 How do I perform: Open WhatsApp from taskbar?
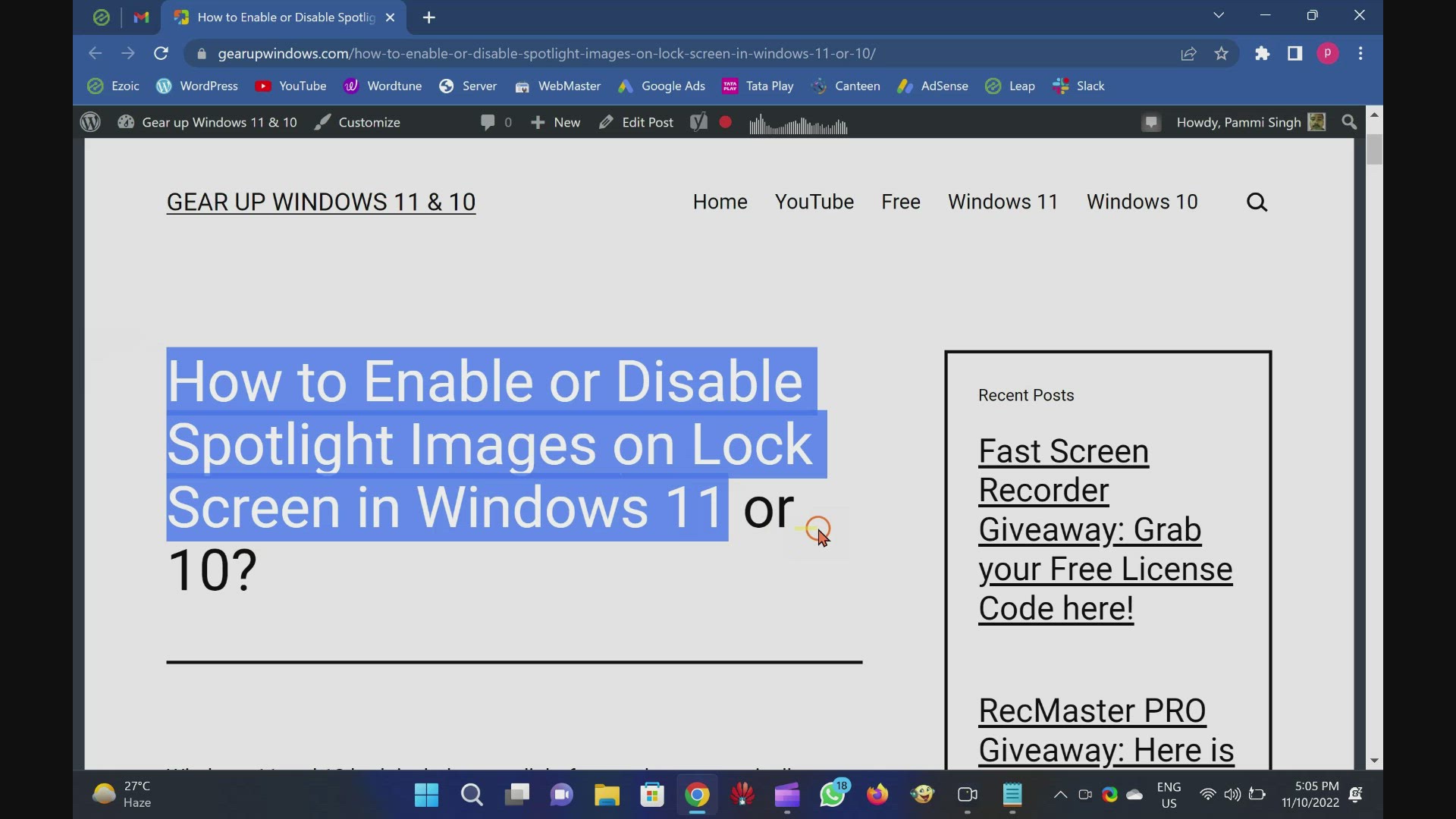click(x=833, y=793)
